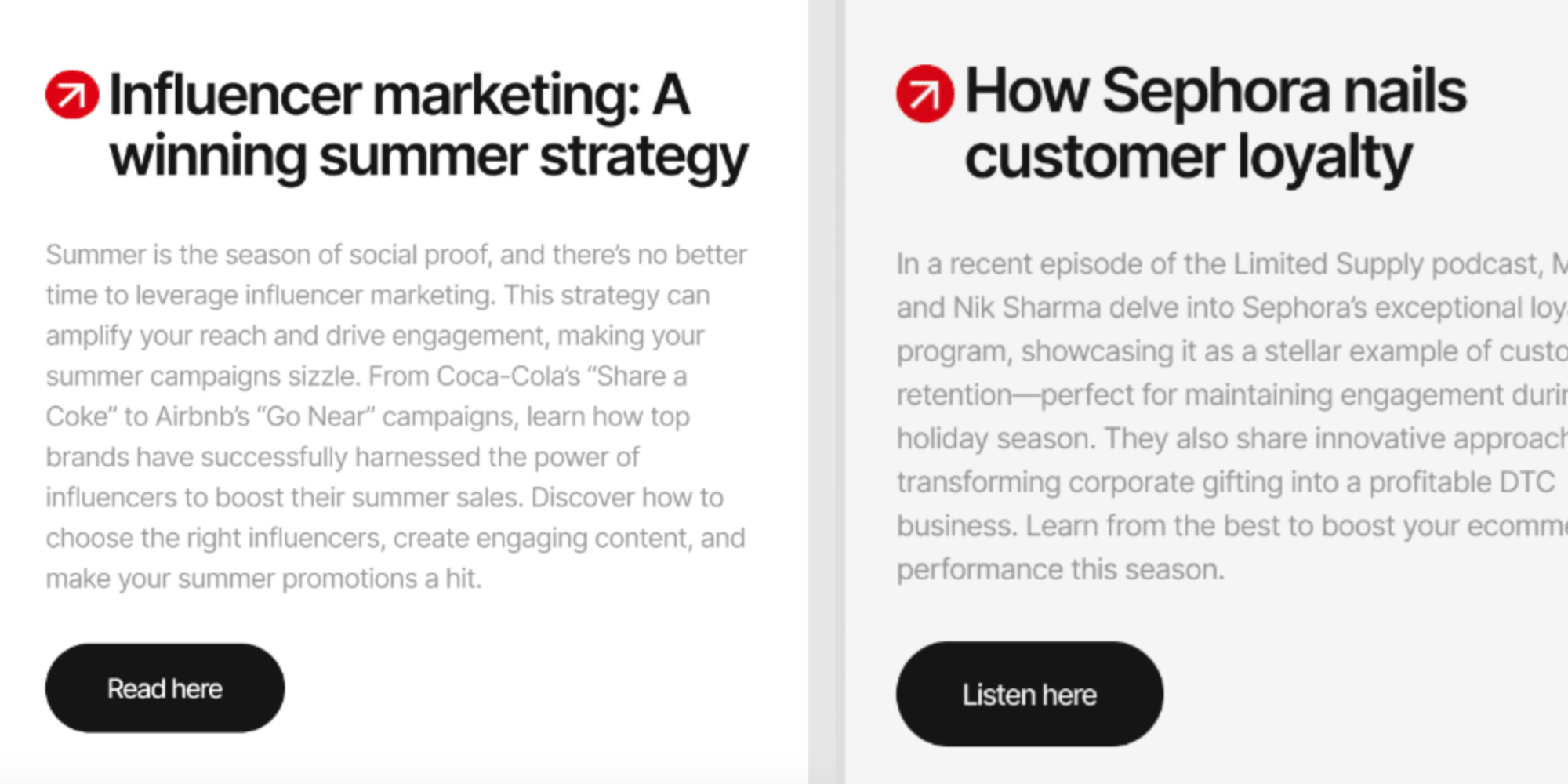
Task: Open the Listen here button
Action: click(x=1029, y=694)
